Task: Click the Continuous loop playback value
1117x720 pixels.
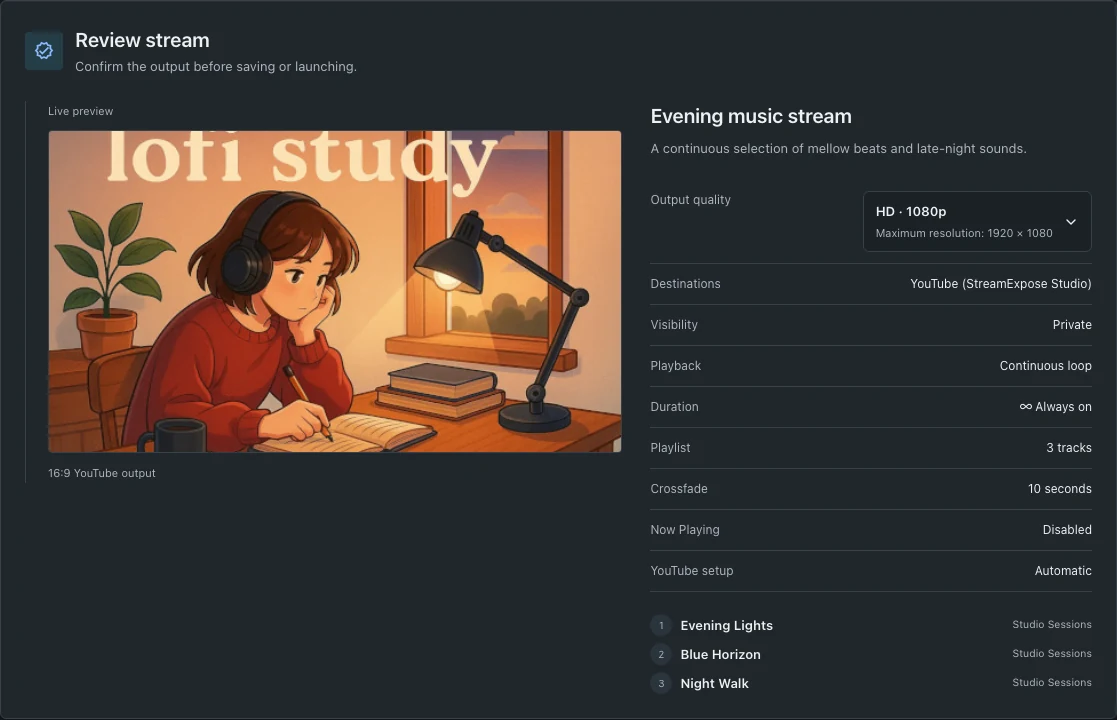Action: click(1045, 366)
